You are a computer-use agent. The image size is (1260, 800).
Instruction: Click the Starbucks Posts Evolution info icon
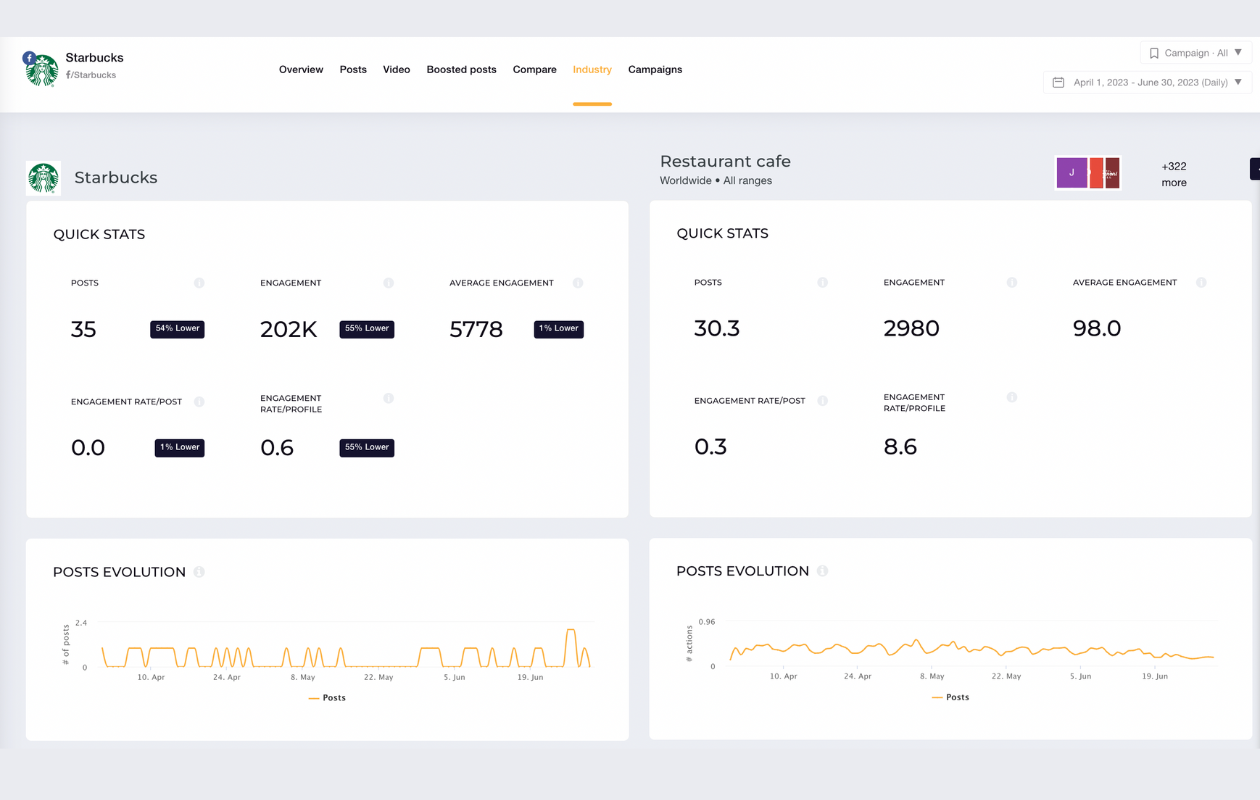(199, 572)
